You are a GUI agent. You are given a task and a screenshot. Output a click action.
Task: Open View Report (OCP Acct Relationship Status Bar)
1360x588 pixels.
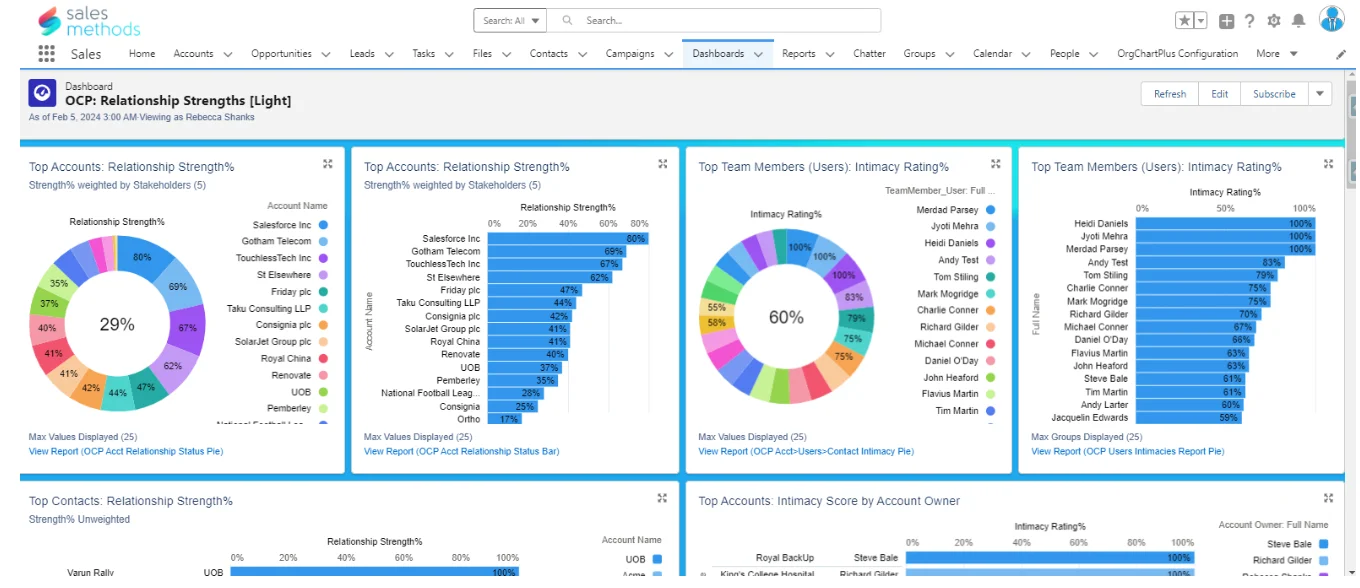pyautogui.click(x=461, y=451)
